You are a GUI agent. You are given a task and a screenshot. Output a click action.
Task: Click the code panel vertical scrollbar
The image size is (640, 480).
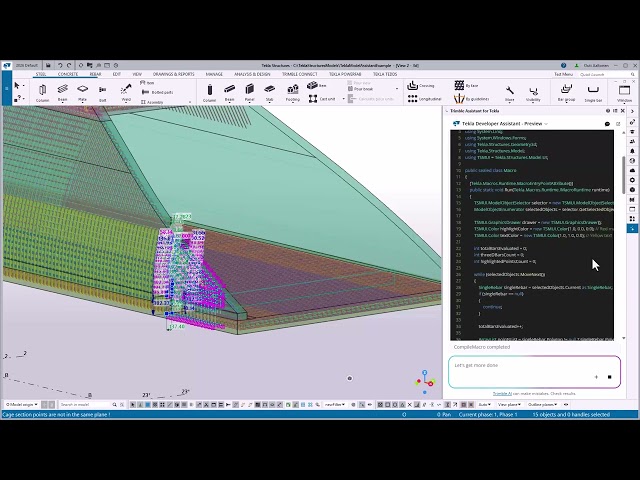tap(624, 176)
